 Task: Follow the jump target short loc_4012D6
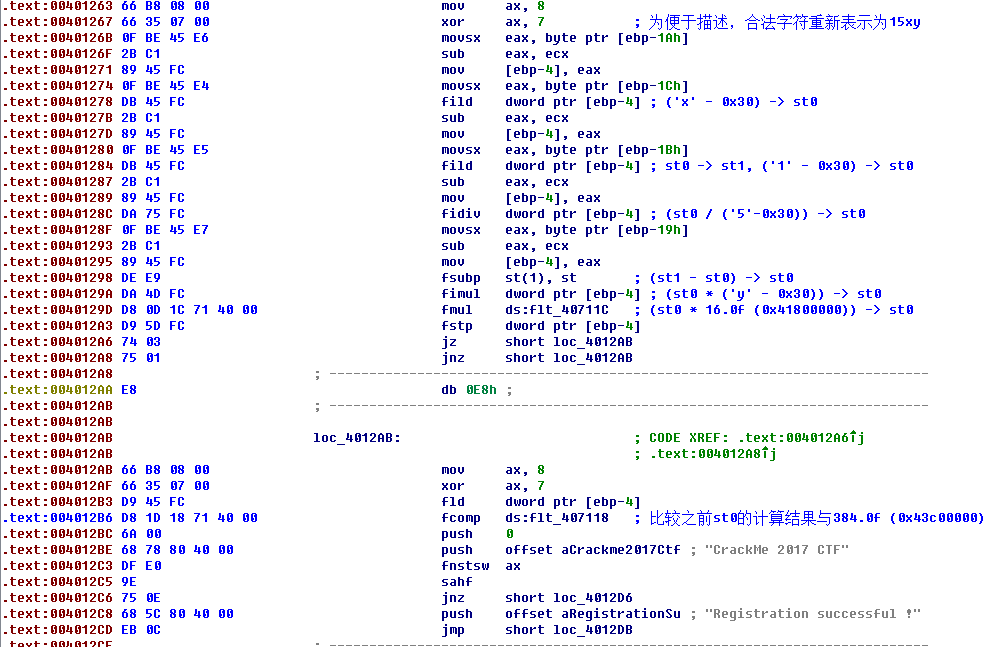569,598
